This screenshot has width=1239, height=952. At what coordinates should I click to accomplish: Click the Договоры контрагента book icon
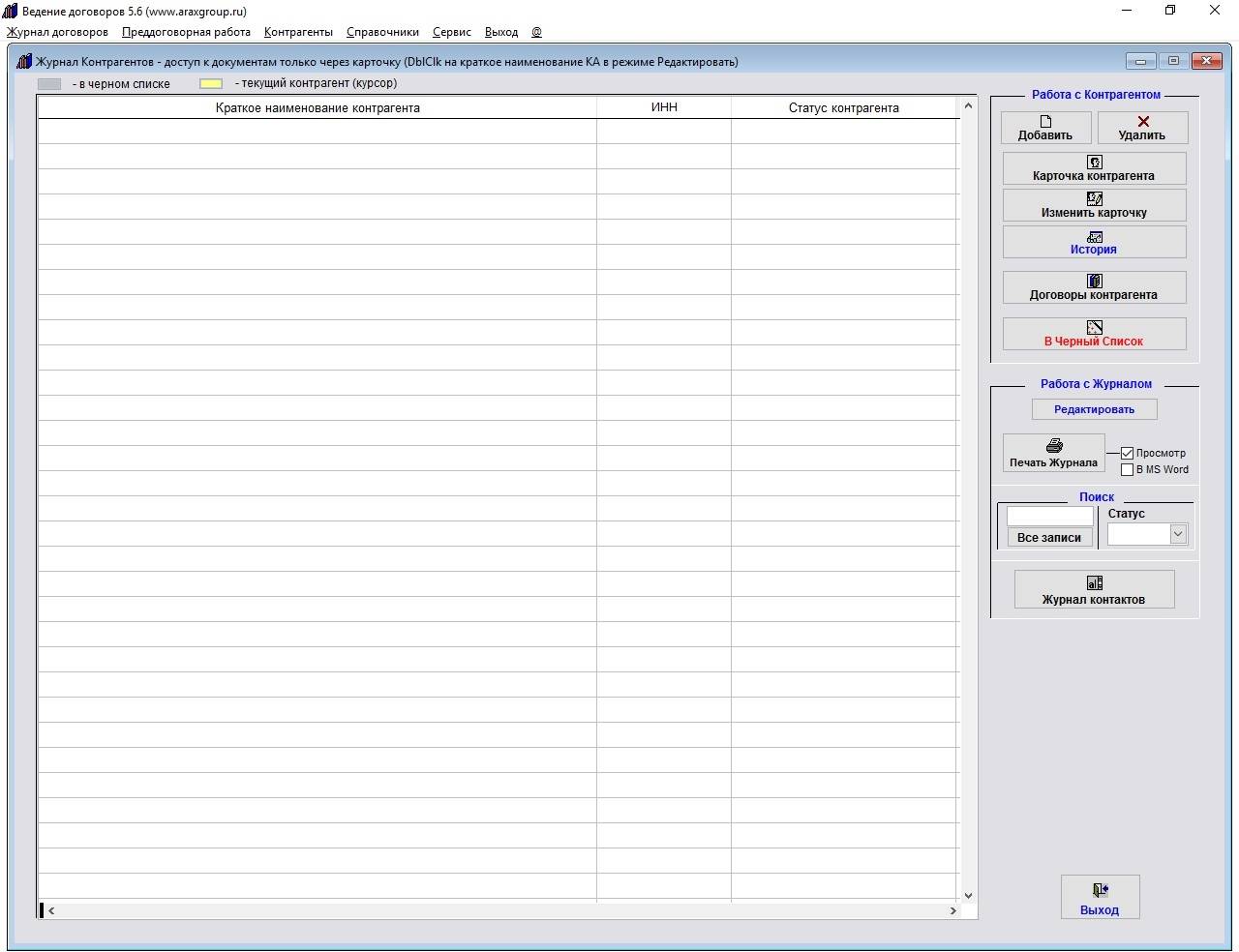point(1095,281)
